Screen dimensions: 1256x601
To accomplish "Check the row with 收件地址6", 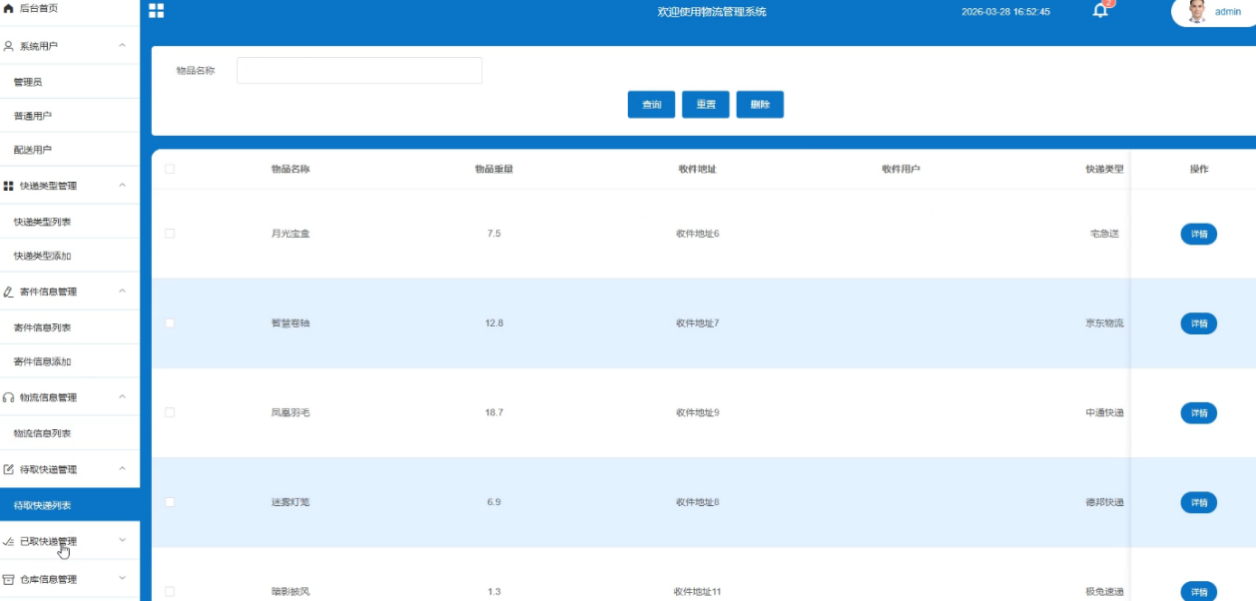I will 170,233.
